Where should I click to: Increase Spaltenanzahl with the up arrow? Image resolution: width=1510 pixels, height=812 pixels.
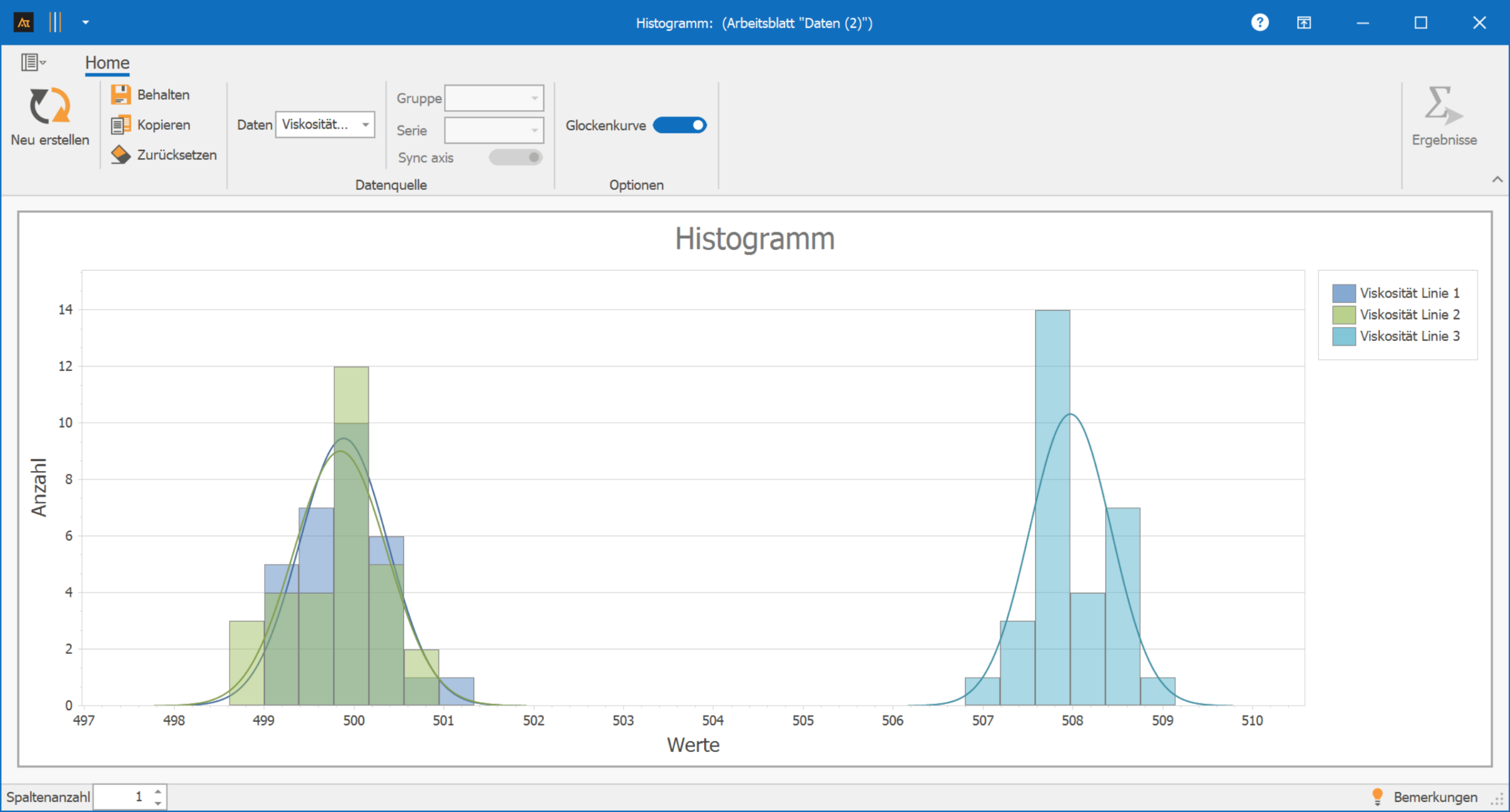157,791
